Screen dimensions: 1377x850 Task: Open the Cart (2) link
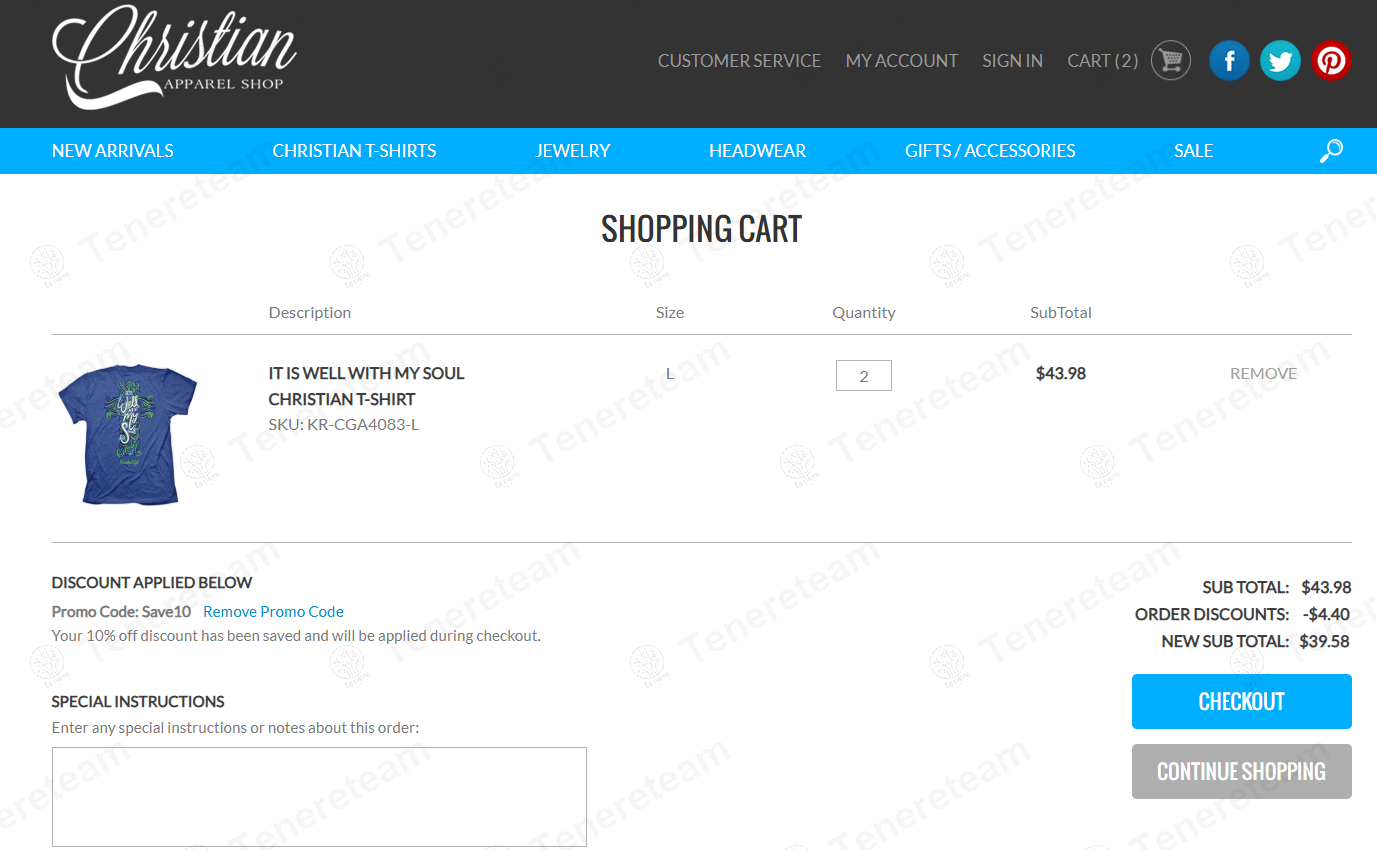click(1103, 61)
